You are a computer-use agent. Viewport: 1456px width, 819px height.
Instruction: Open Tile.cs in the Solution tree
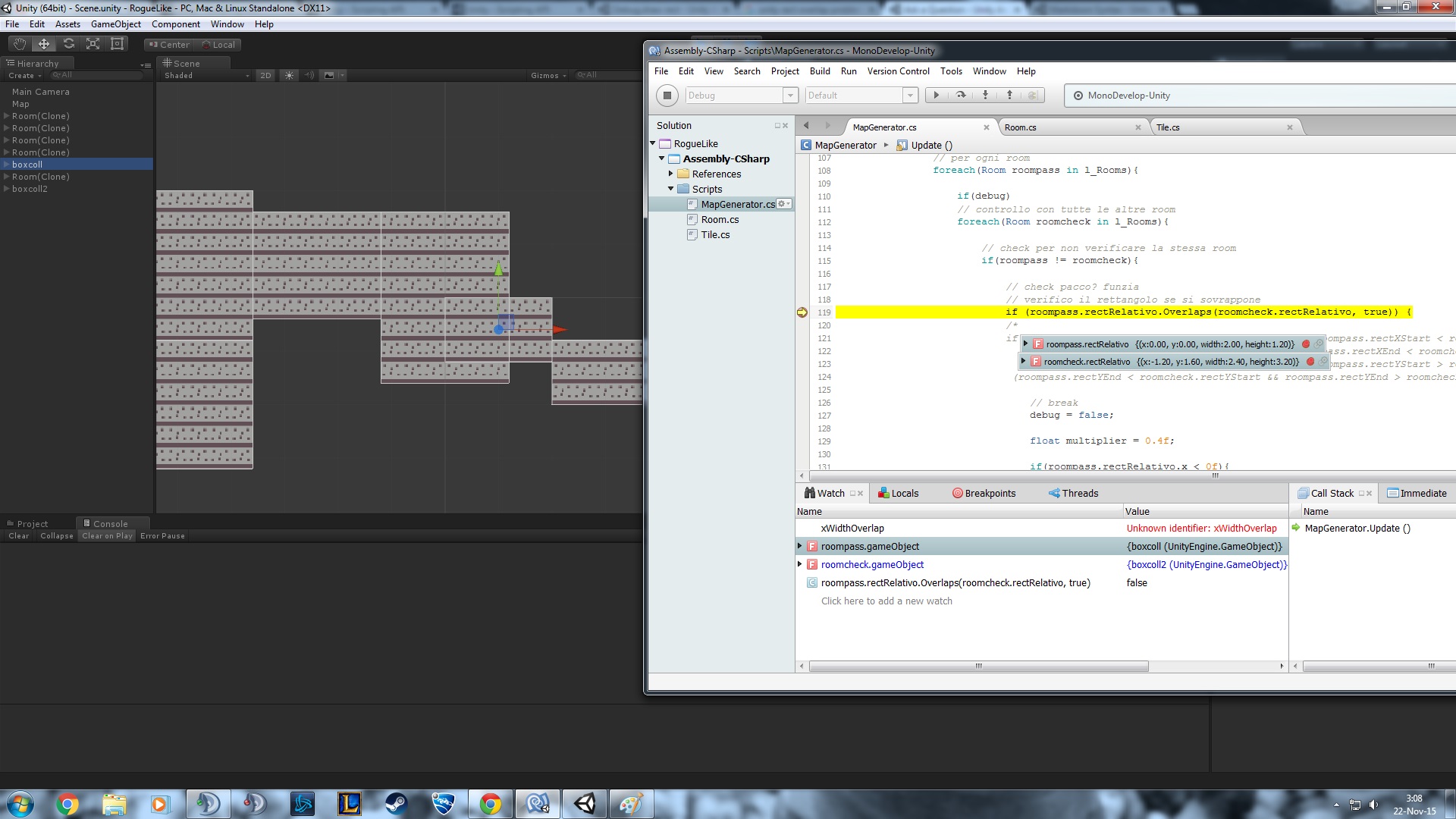(x=715, y=235)
